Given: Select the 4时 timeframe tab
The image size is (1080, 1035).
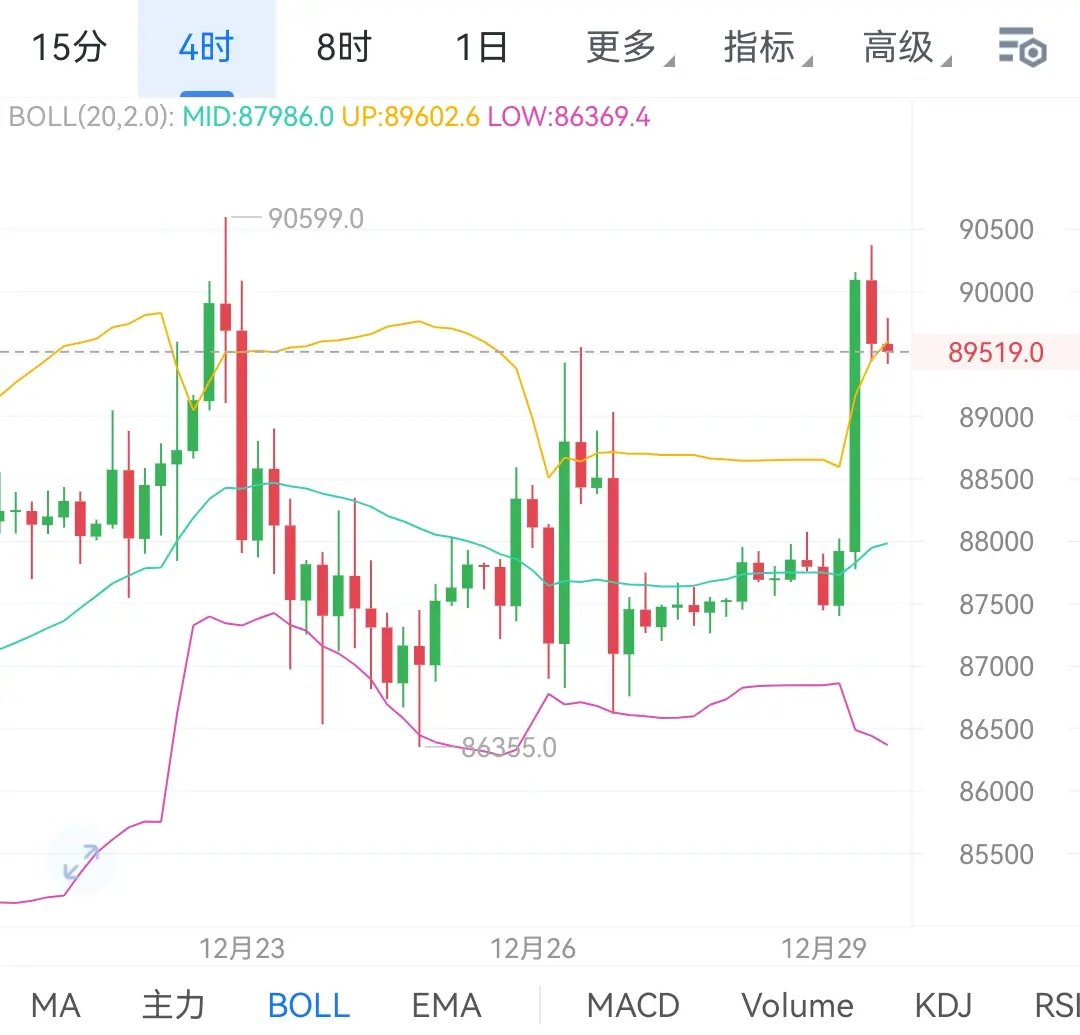Looking at the screenshot, I should click(207, 48).
